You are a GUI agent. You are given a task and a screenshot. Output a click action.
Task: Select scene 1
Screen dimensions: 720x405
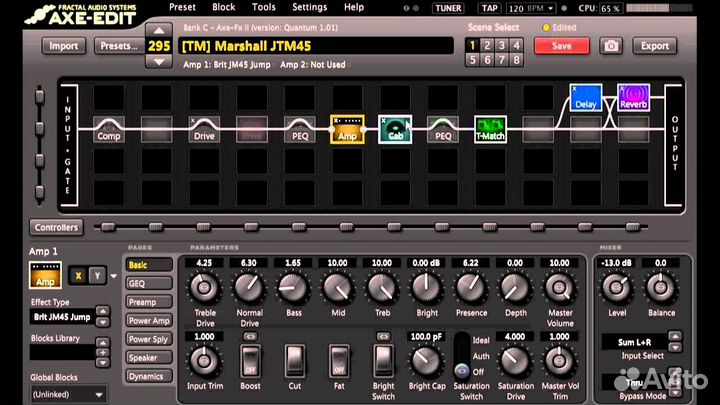[x=472, y=45]
